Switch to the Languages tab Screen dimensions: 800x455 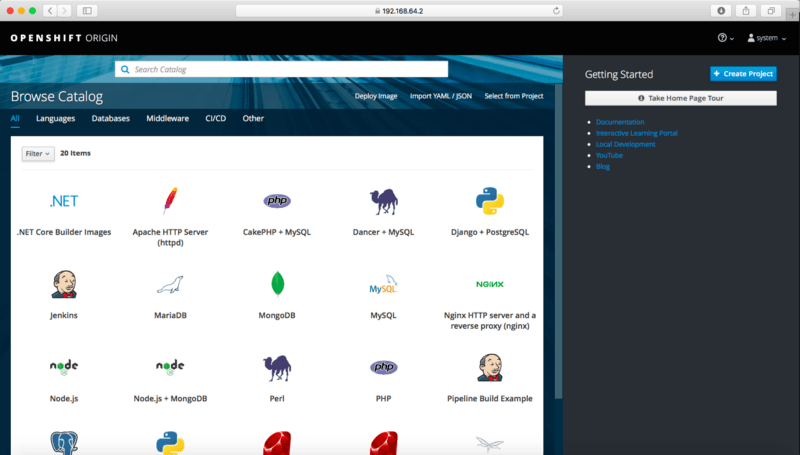tap(56, 118)
